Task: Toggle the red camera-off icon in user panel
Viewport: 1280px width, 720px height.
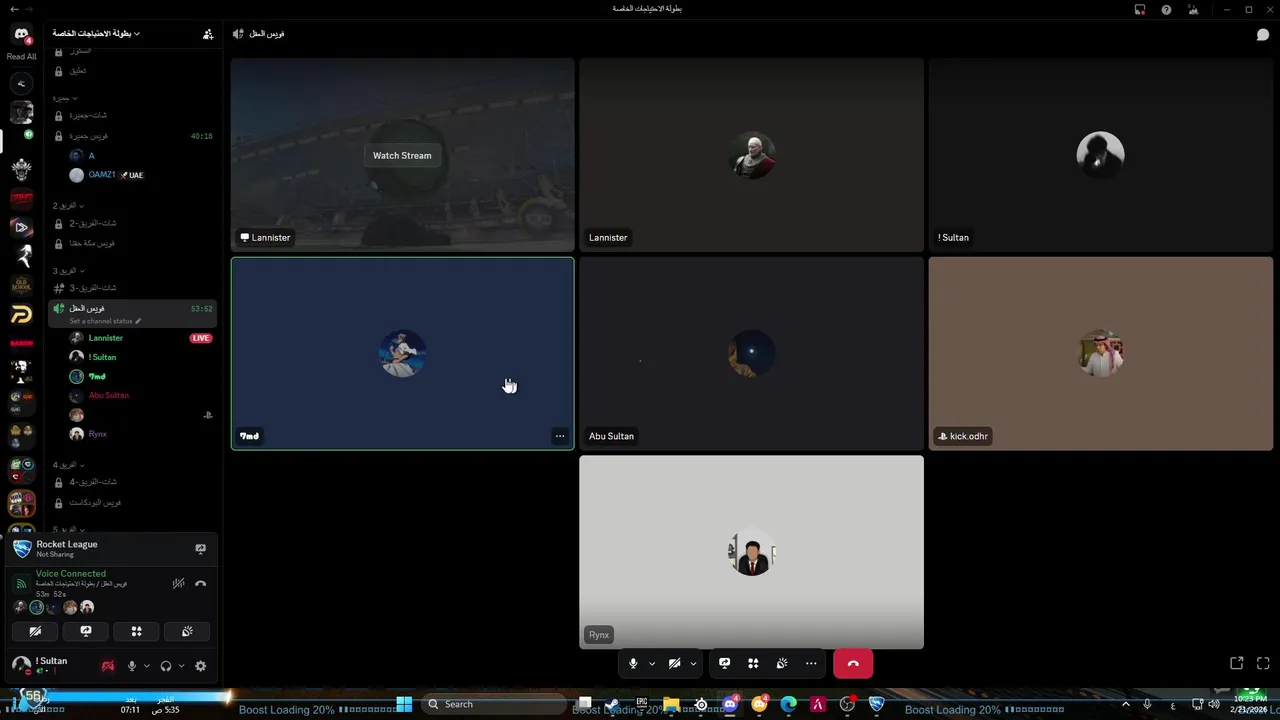Action: tap(108, 666)
